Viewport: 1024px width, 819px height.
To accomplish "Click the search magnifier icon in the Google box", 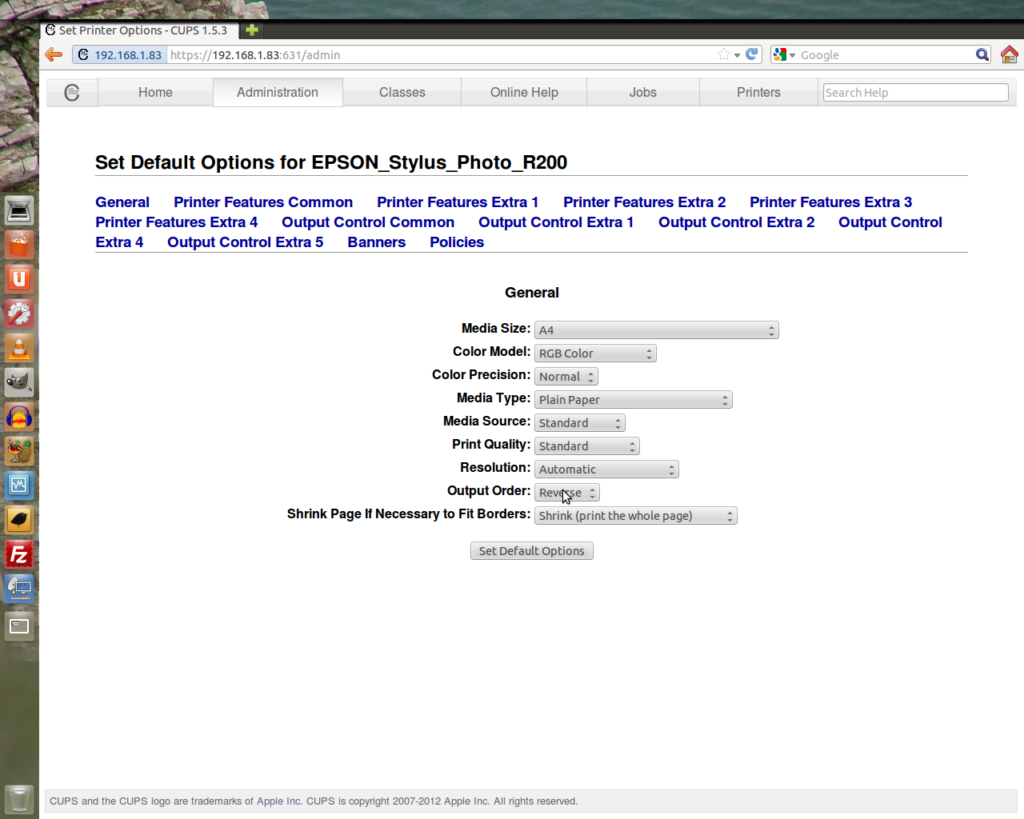I will click(x=982, y=55).
